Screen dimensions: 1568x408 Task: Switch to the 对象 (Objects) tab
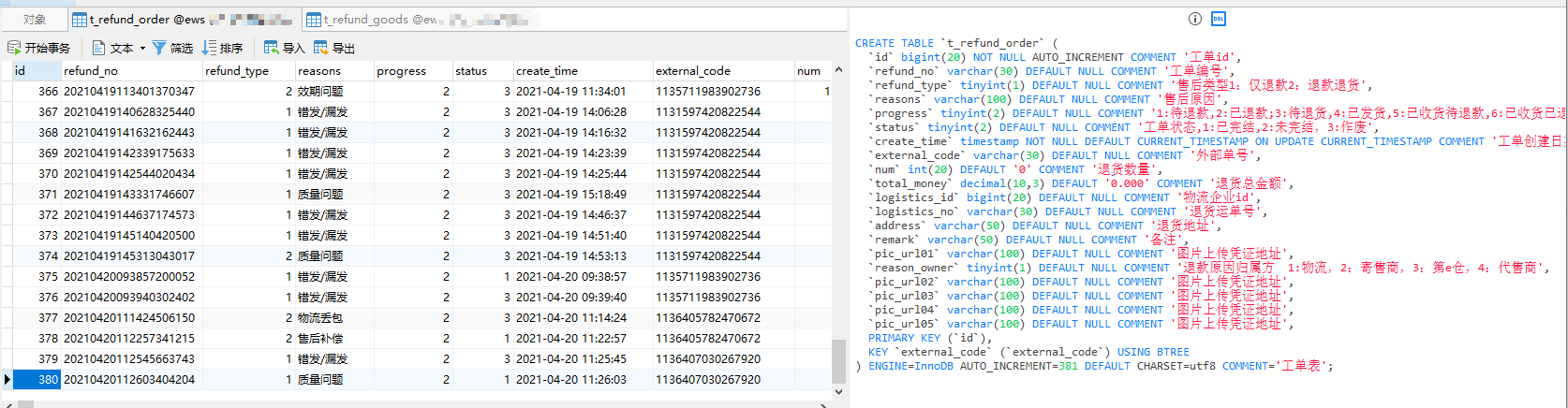[x=35, y=20]
